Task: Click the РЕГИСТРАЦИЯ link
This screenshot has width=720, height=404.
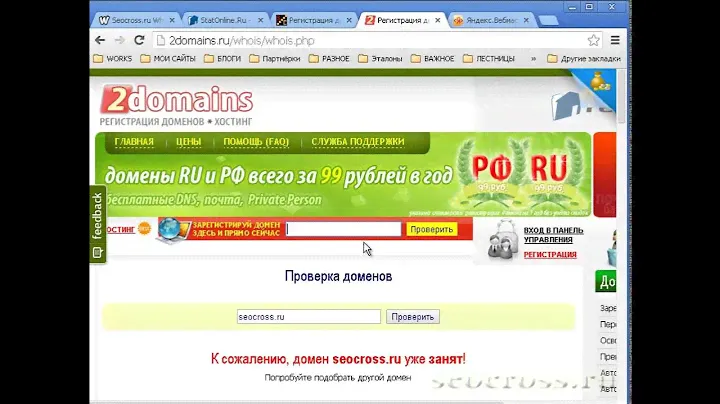Action: (x=550, y=255)
